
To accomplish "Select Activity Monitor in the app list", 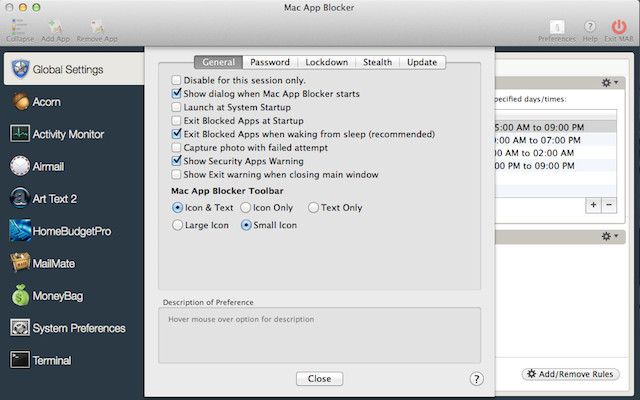I will (74, 134).
